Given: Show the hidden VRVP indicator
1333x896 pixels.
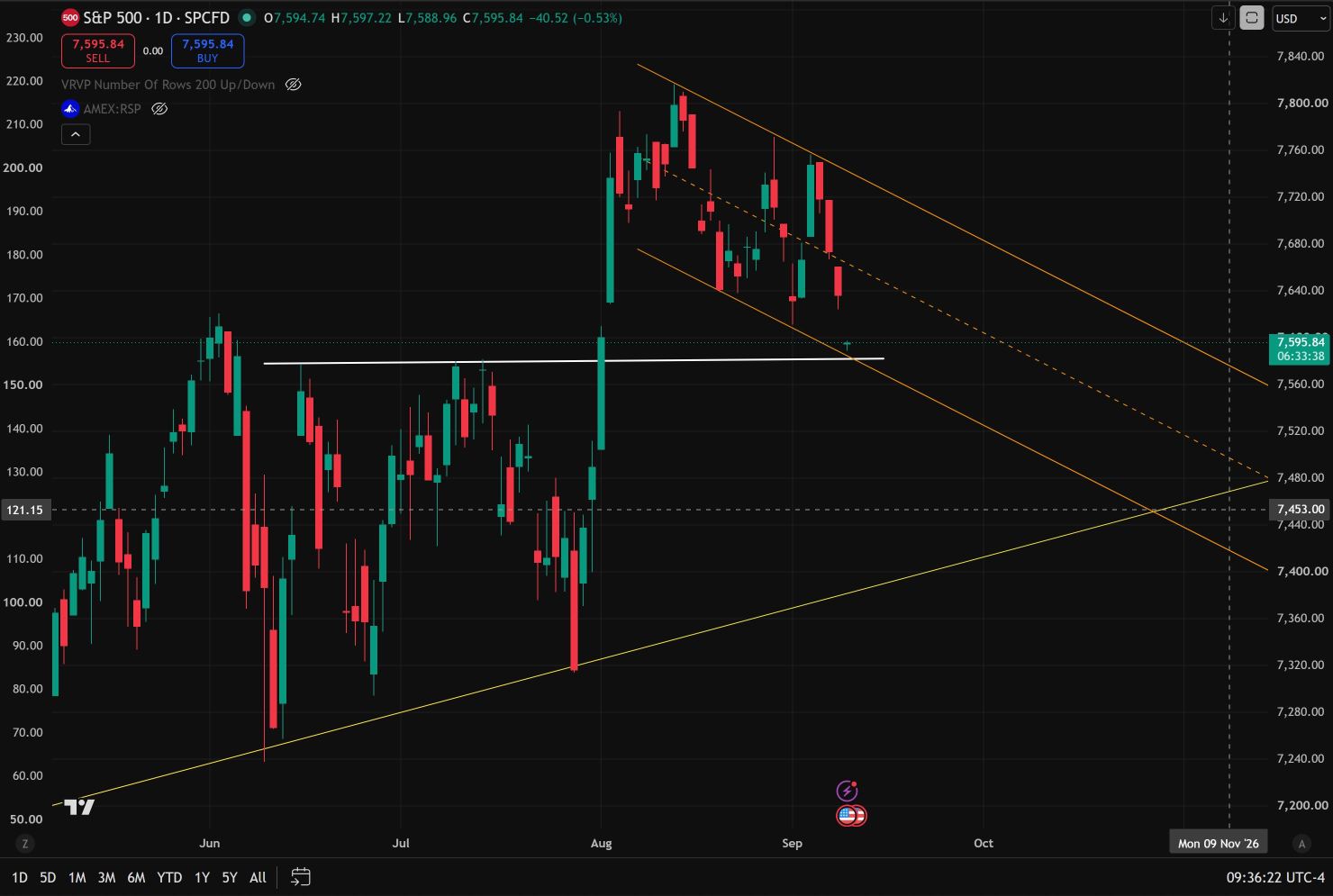Looking at the screenshot, I should pos(293,85).
